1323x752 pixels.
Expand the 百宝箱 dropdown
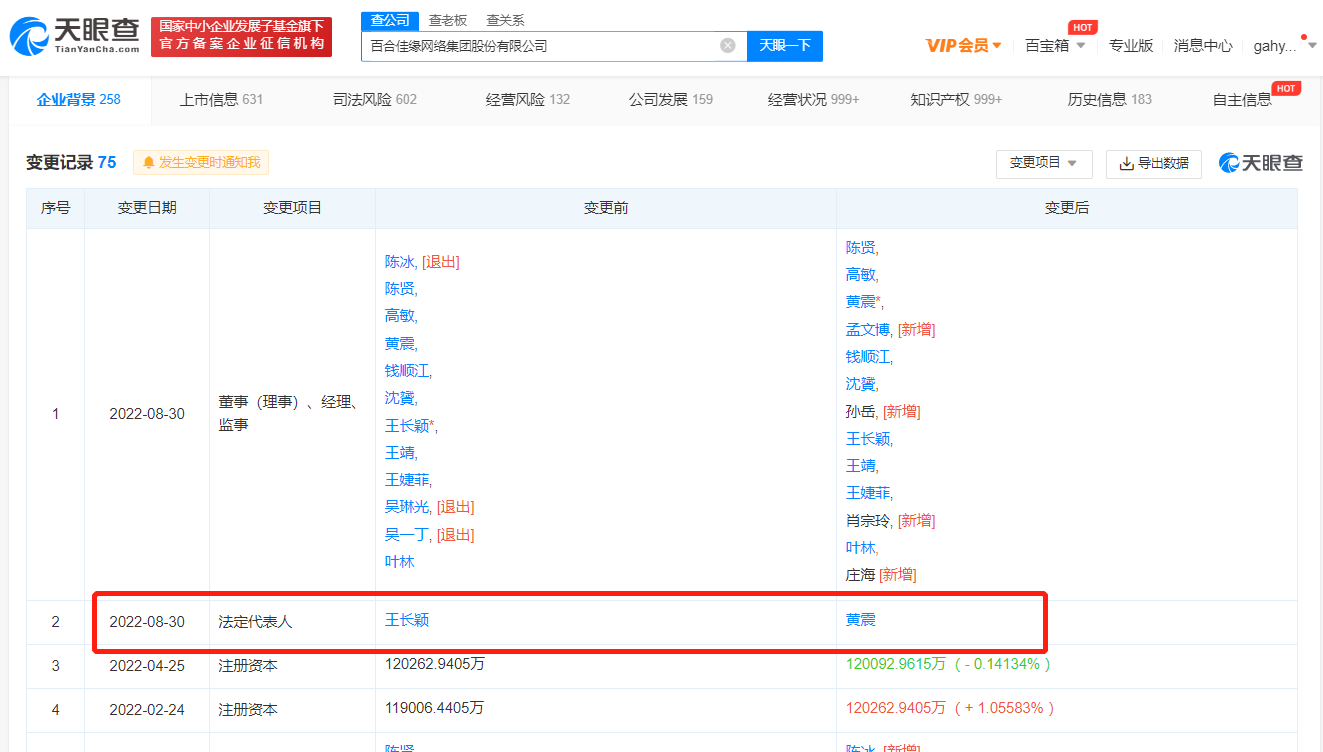(1054, 45)
